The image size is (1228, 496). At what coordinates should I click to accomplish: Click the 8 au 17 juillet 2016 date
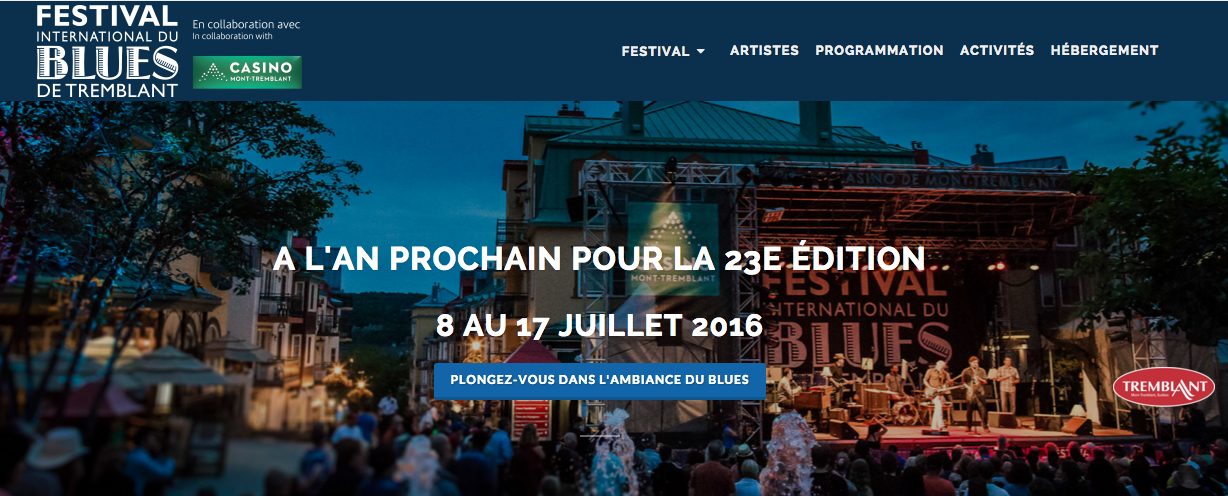tap(600, 325)
